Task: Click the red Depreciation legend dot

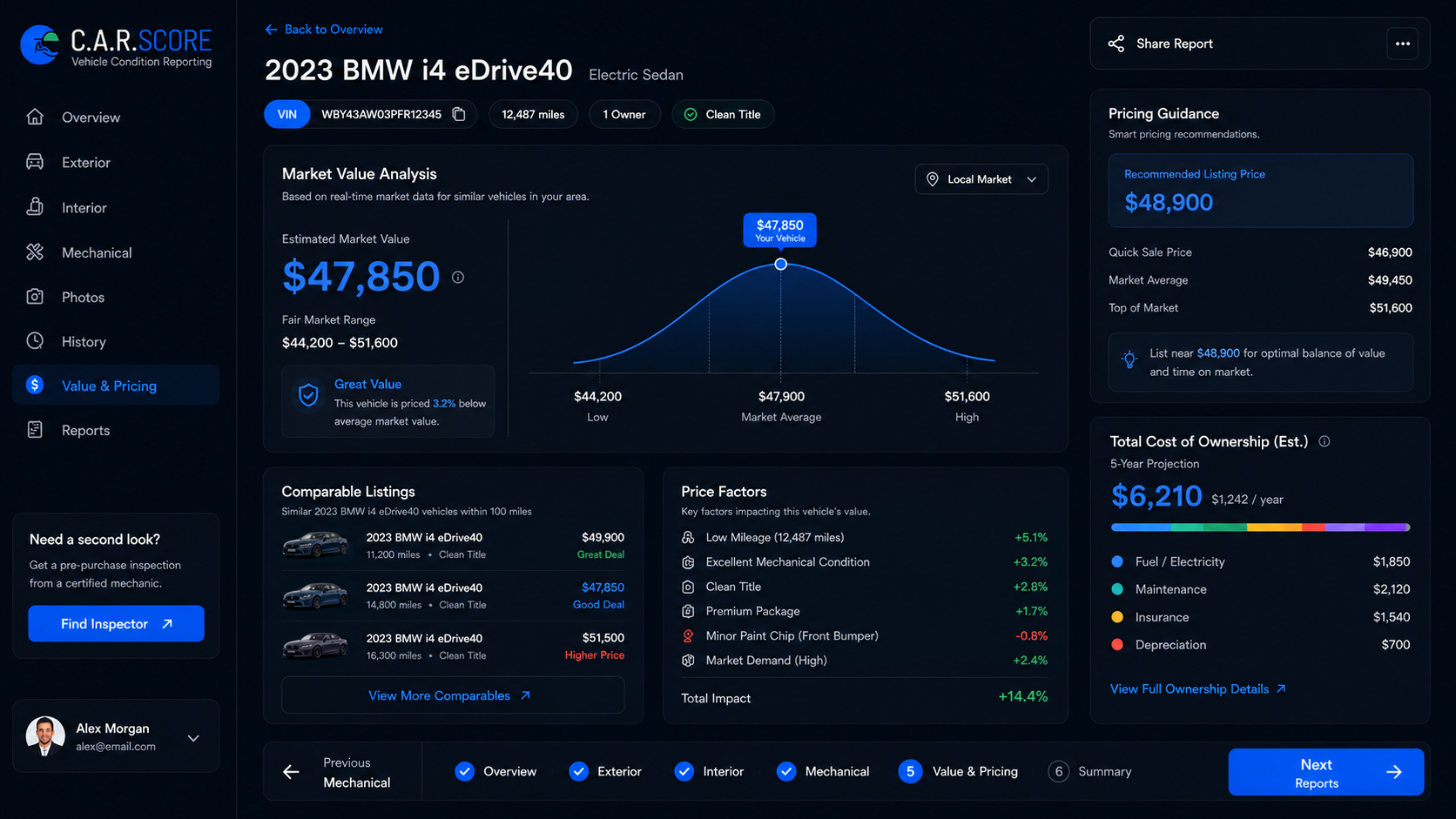Action: pos(1117,645)
